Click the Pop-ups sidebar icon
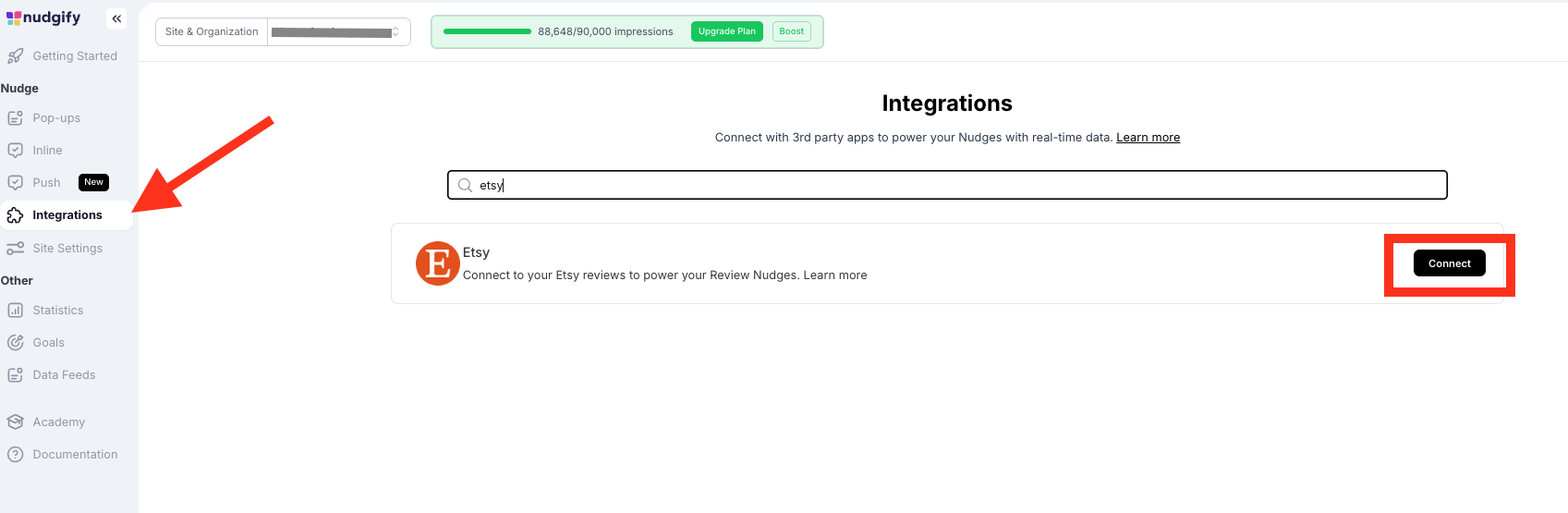This screenshot has height=513, width=1568. (15, 118)
